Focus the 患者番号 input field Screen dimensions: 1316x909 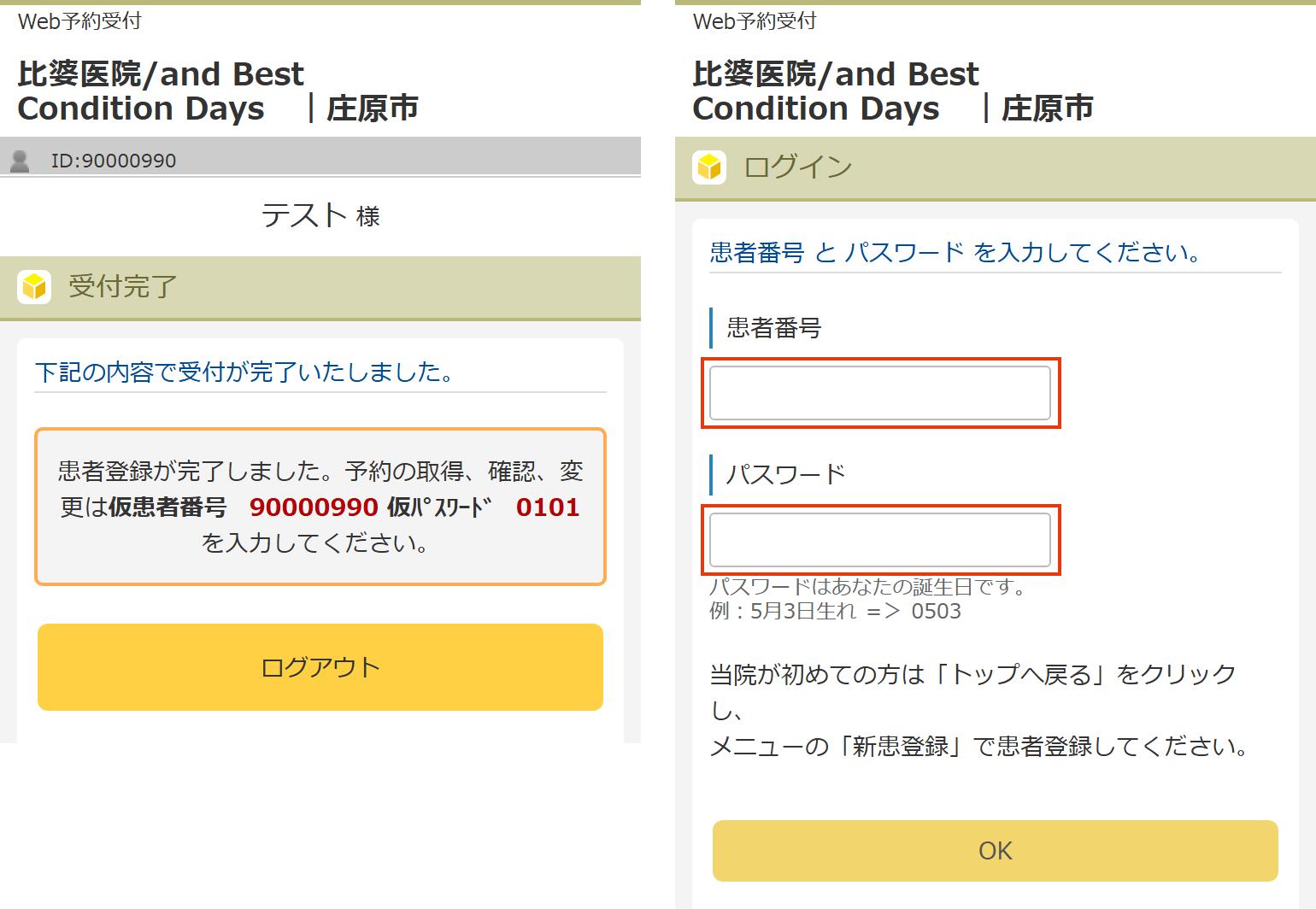(880, 393)
